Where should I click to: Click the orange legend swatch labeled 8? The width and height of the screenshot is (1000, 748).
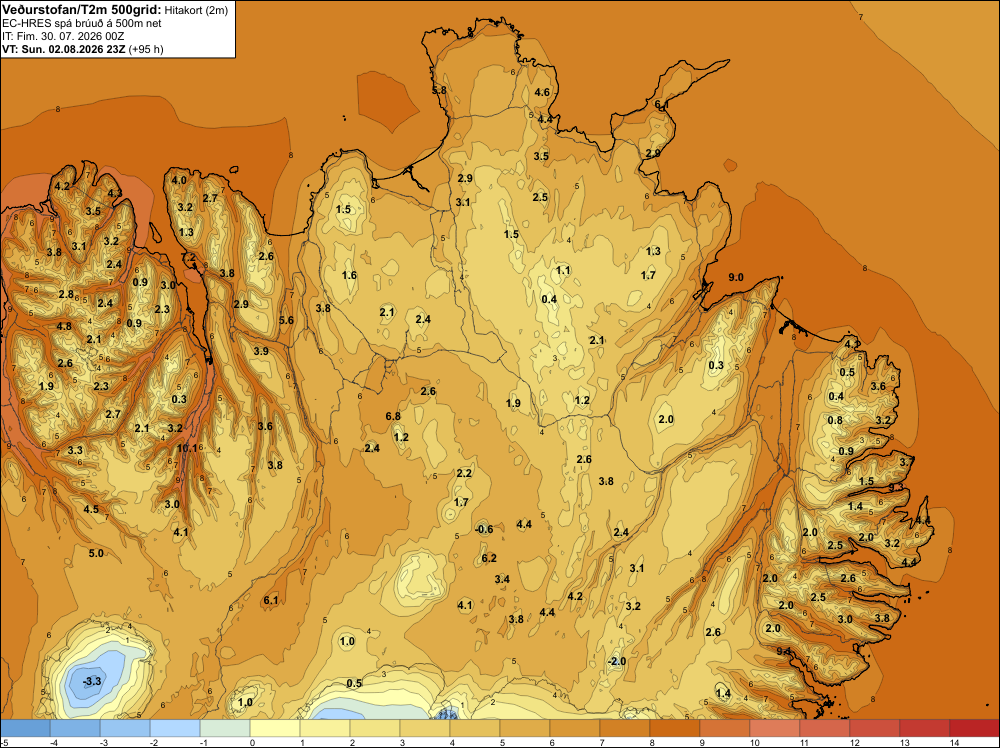tap(674, 728)
